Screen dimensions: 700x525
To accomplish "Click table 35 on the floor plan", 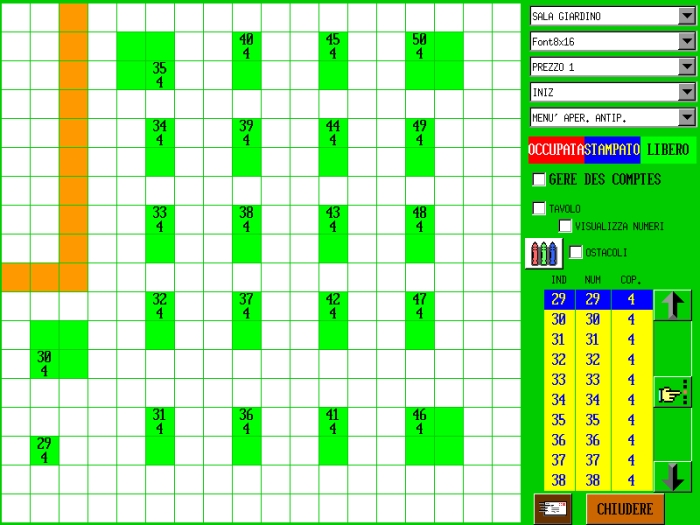I will tap(146, 61).
